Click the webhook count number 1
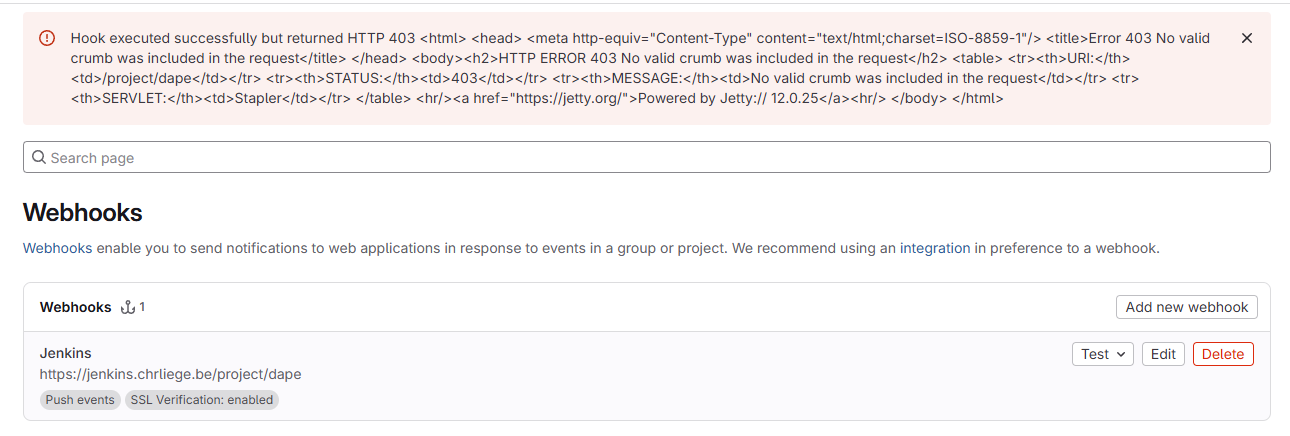Screen dimensions: 1290x436 point(142,307)
